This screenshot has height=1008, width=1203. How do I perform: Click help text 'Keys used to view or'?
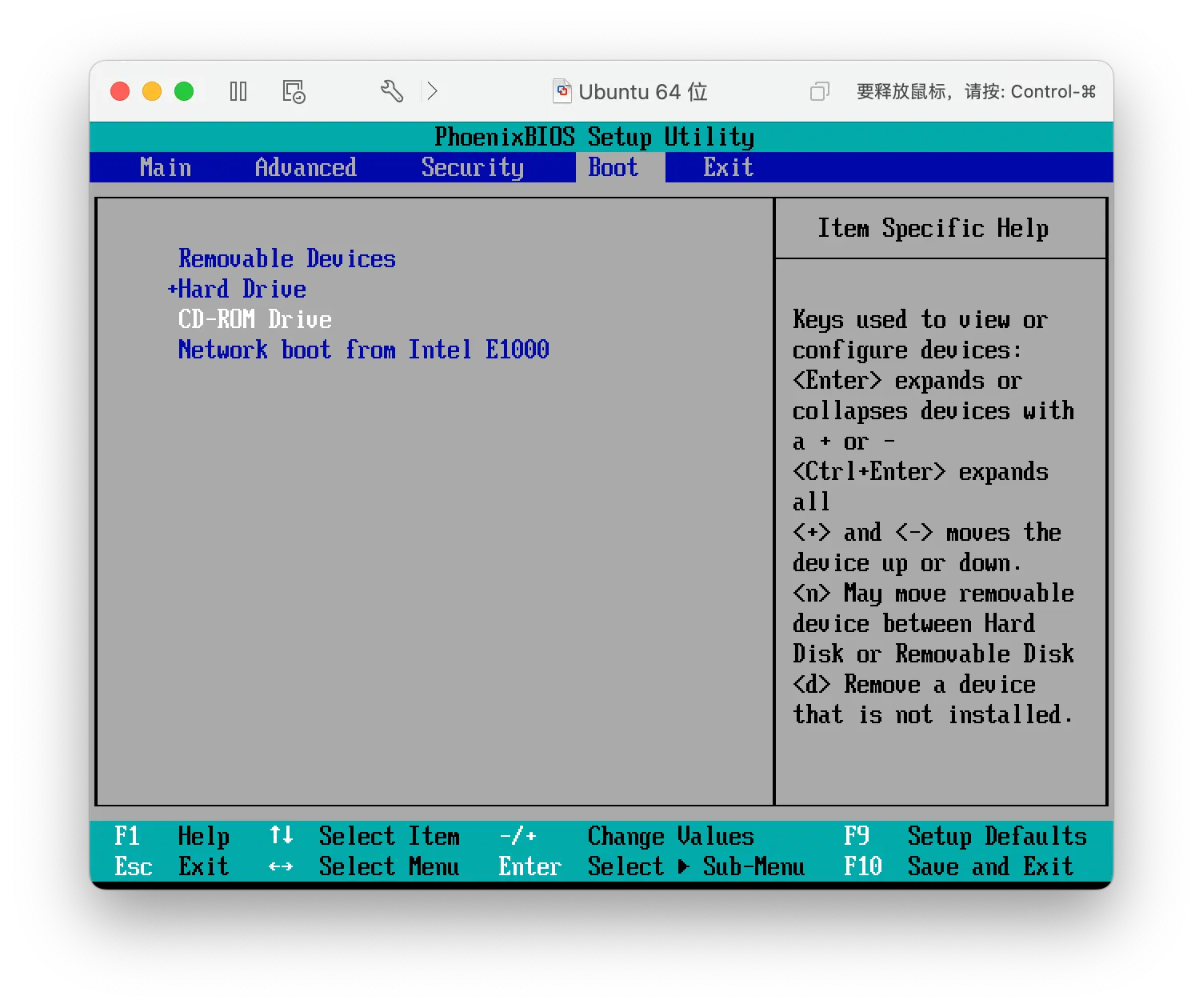pyautogui.click(x=920, y=319)
